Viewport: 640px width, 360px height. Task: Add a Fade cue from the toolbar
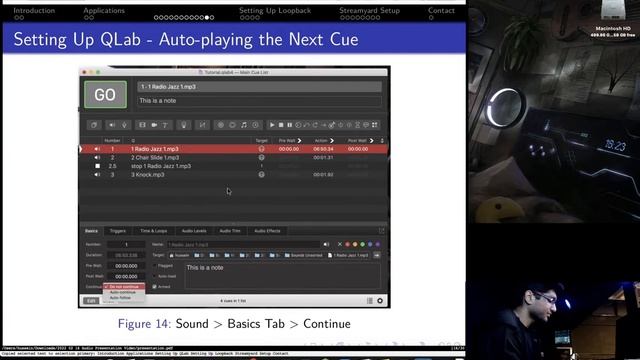tap(203, 125)
